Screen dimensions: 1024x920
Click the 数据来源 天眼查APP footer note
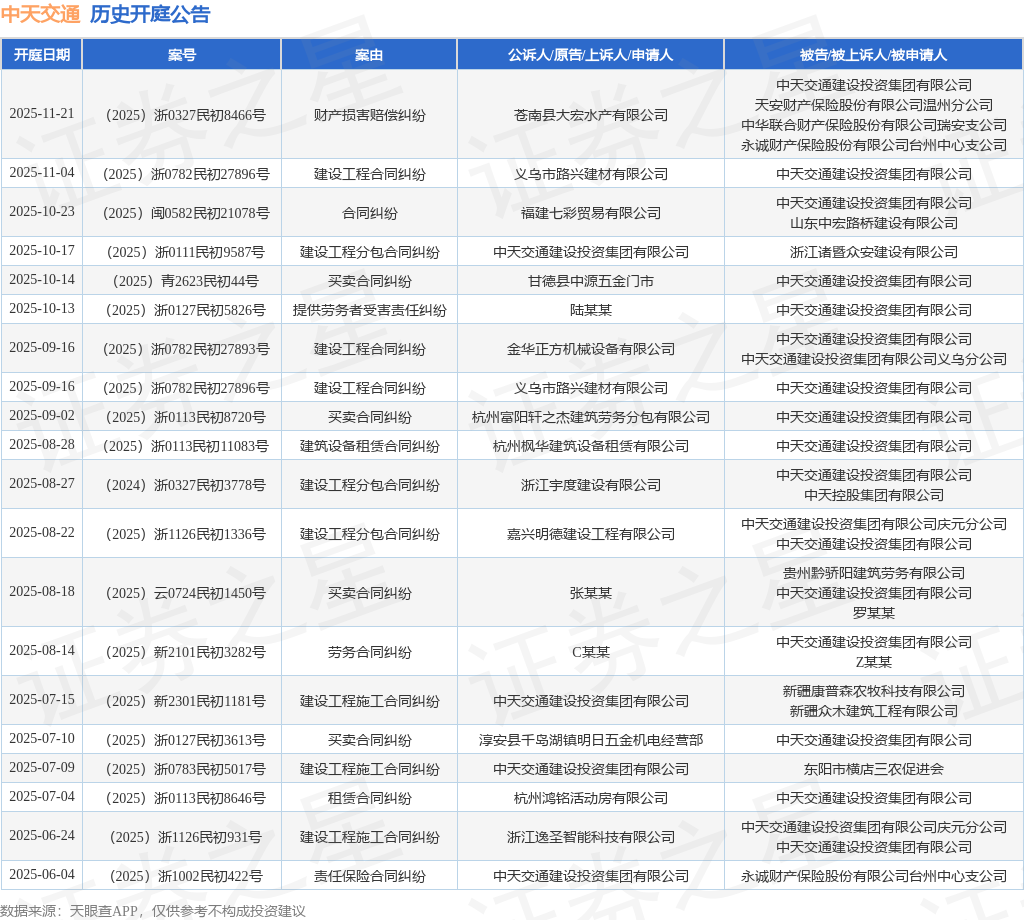click(x=153, y=911)
